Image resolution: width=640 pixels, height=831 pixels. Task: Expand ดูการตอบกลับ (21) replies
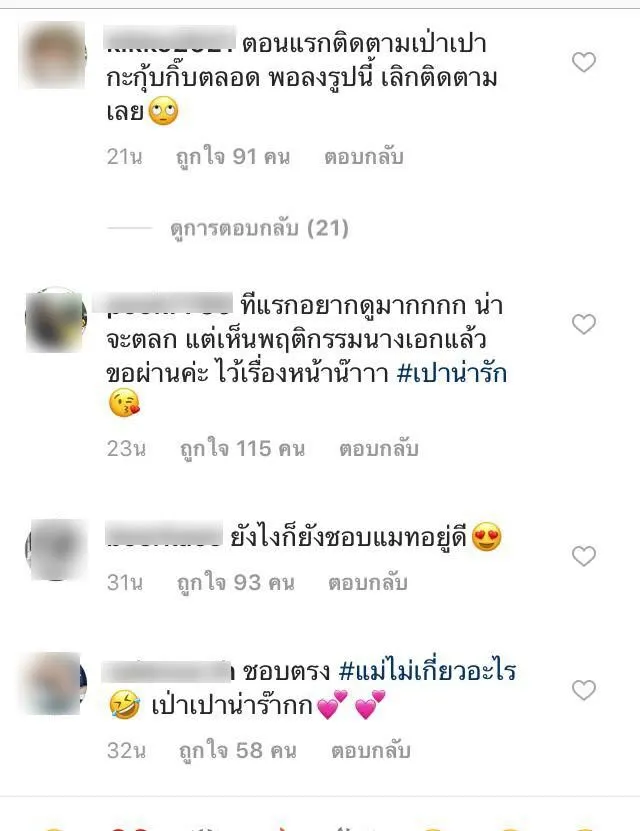pyautogui.click(x=260, y=228)
